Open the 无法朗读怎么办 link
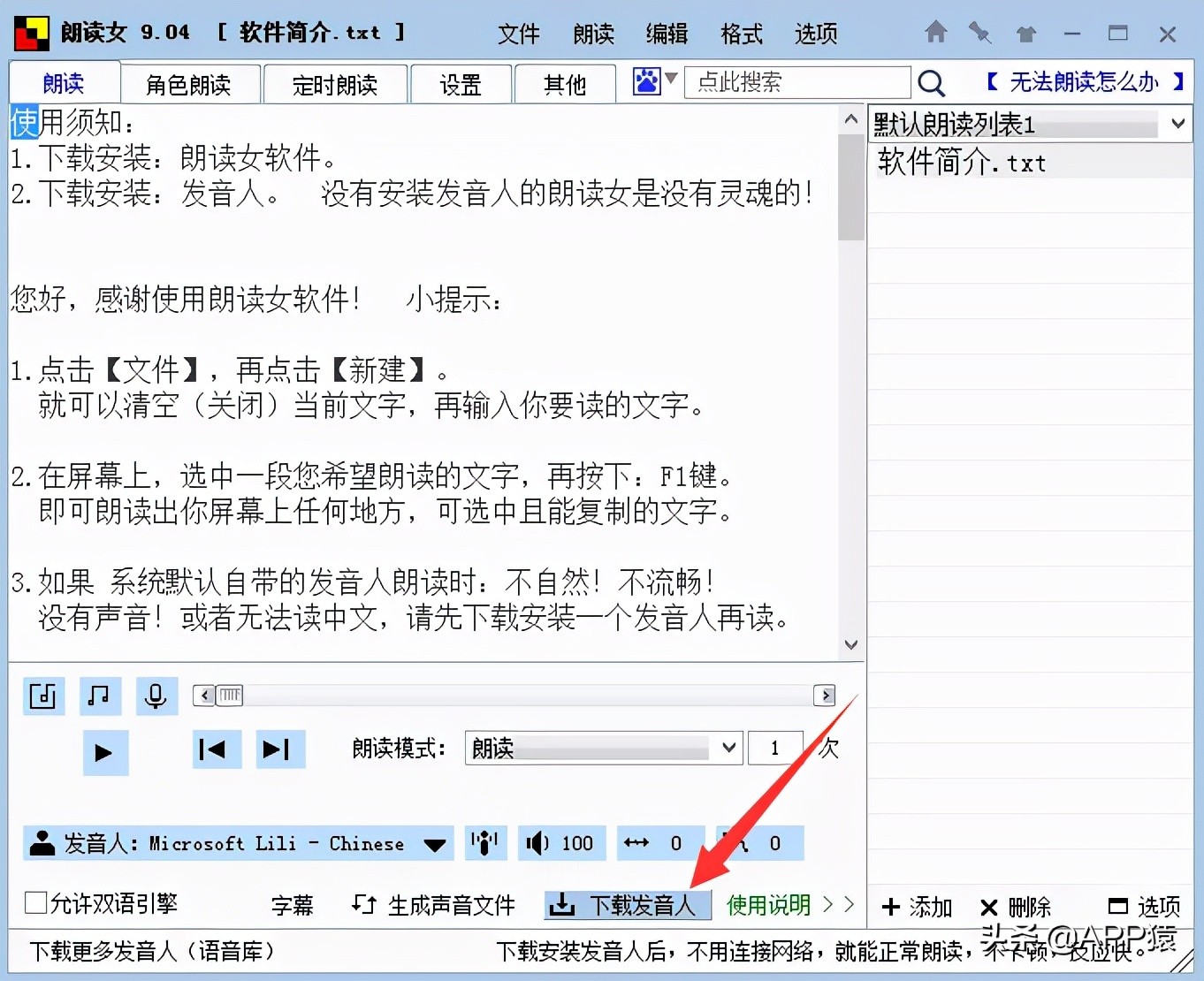This screenshot has height=981, width=1204. click(x=1084, y=82)
